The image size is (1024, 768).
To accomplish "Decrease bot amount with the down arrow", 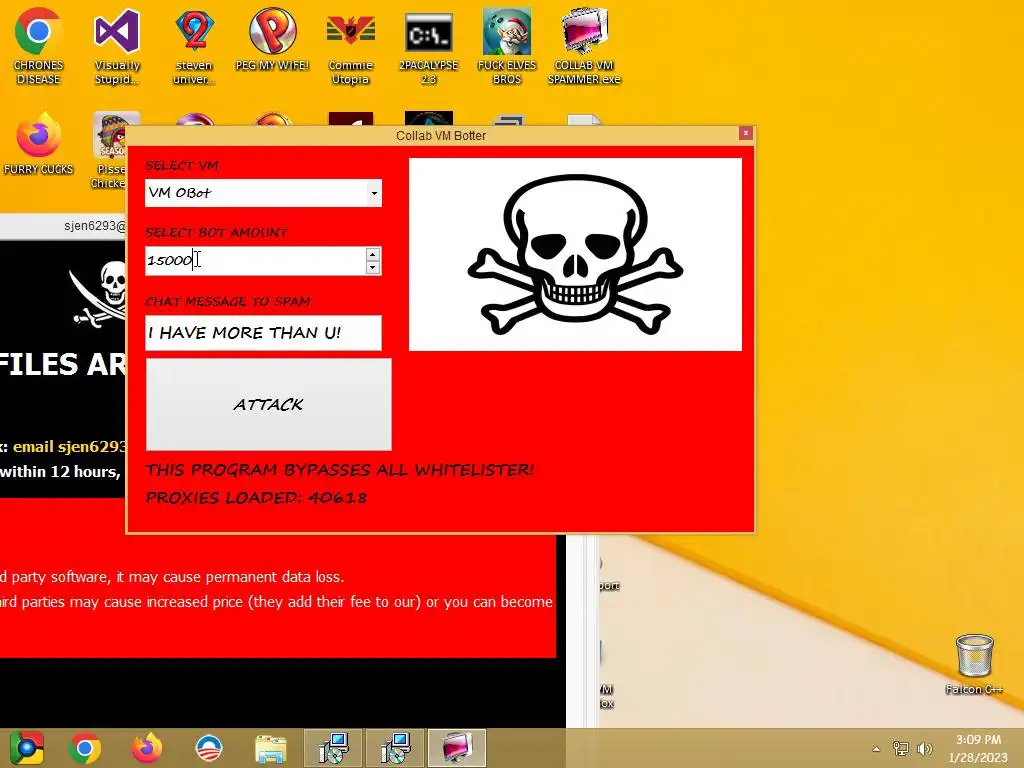I will point(372,267).
